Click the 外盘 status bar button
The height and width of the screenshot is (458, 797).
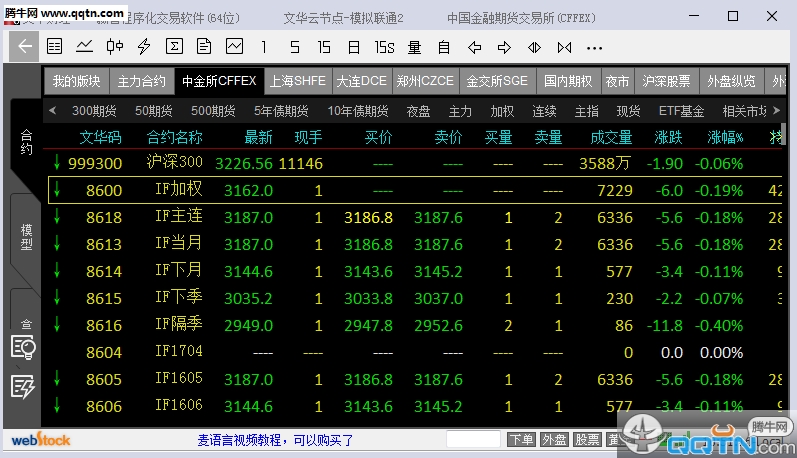554,440
